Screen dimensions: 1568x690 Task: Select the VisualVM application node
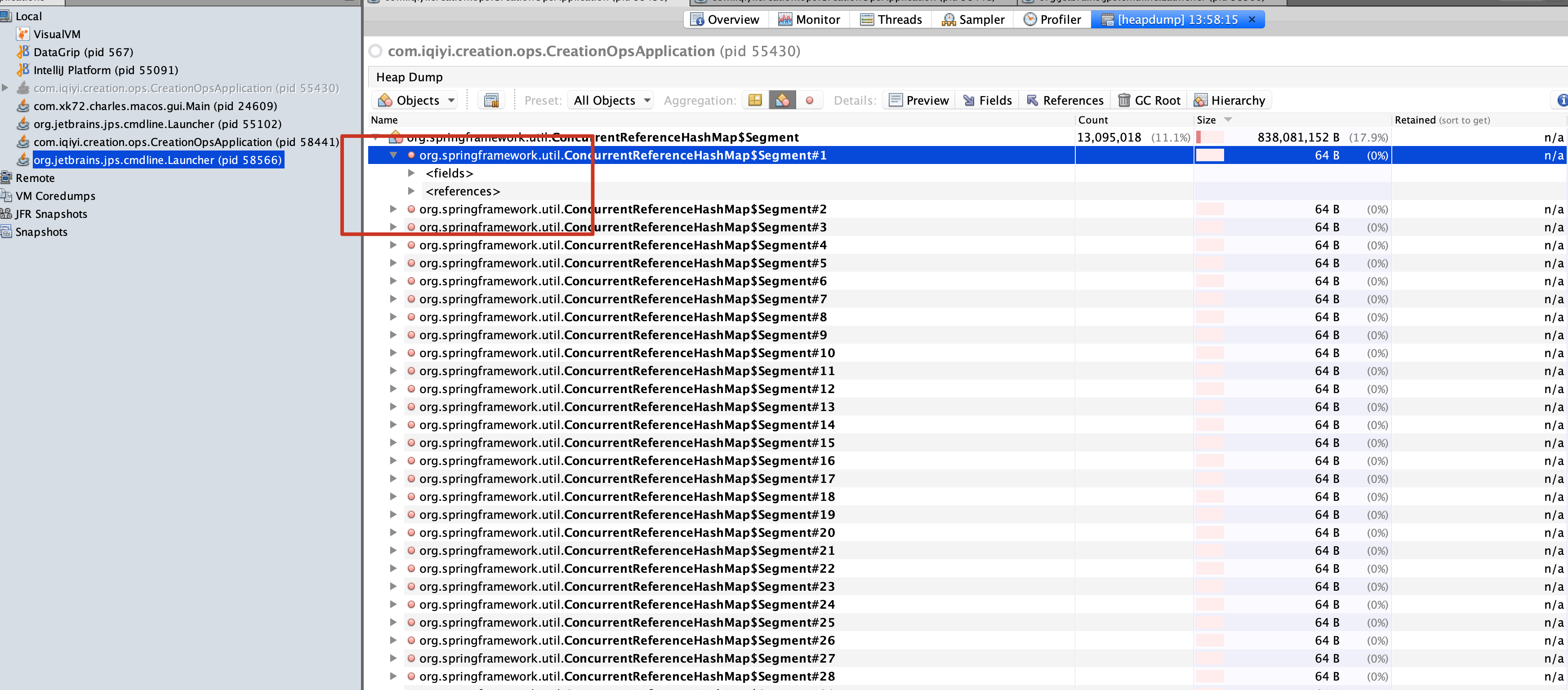56,34
